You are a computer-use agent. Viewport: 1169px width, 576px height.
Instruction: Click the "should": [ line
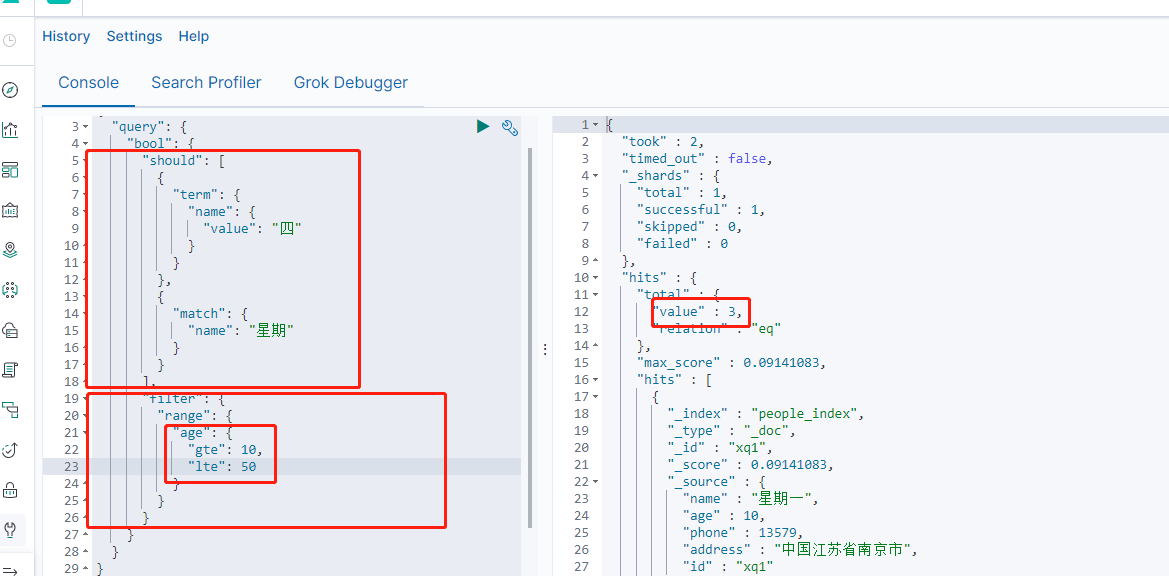[183, 159]
